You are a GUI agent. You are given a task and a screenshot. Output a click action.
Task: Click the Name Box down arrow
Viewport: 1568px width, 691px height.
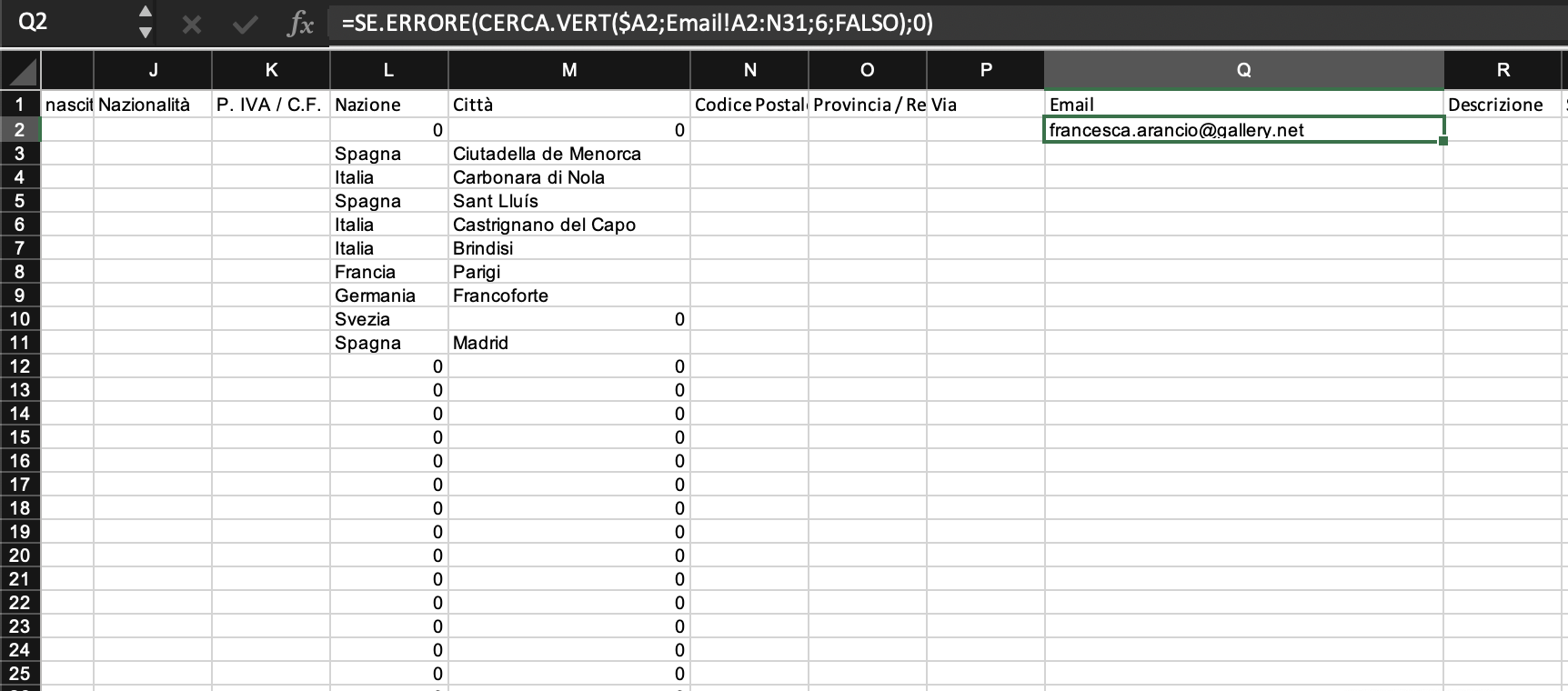tap(145, 33)
